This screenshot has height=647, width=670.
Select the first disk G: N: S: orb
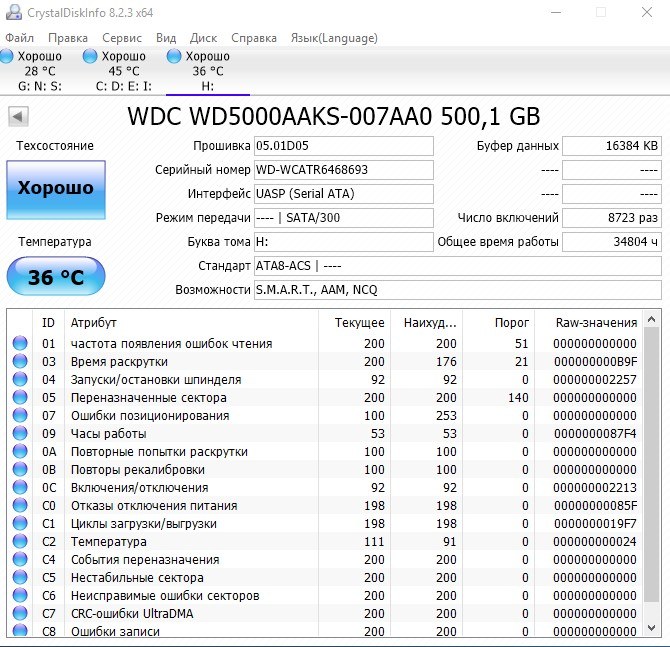pos(7,57)
